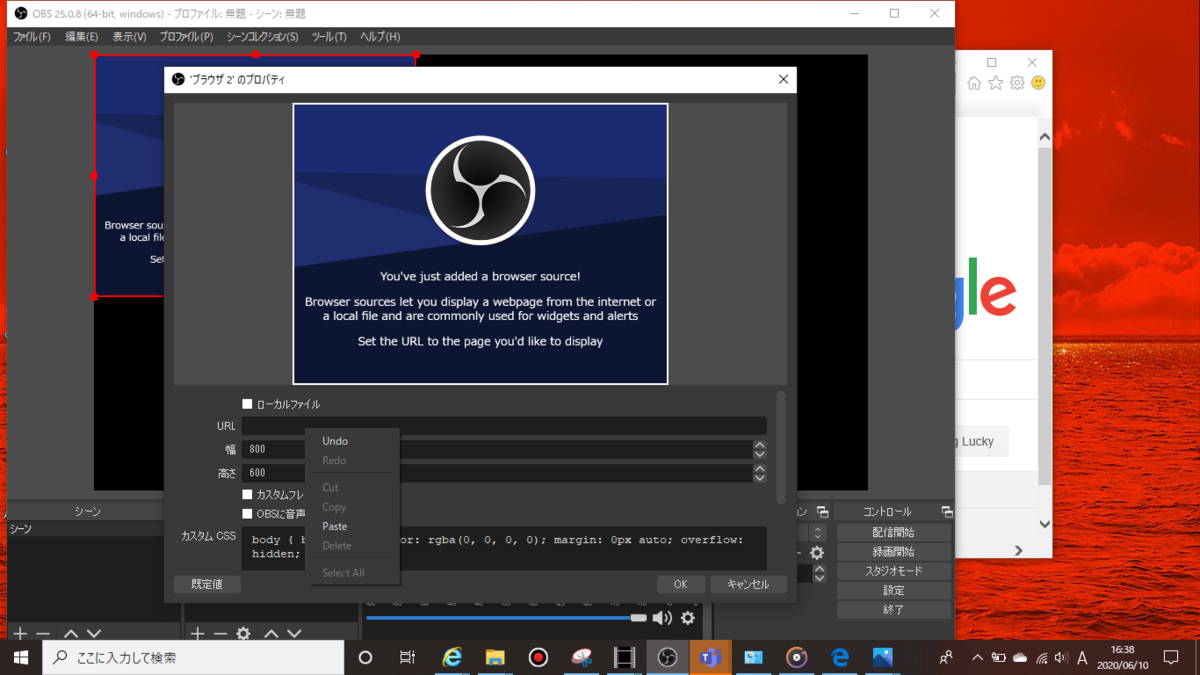Screen dimensions: 1200x675
Task: Open the clock showing 16:38 in the taskbar
Action: [x=1122, y=657]
